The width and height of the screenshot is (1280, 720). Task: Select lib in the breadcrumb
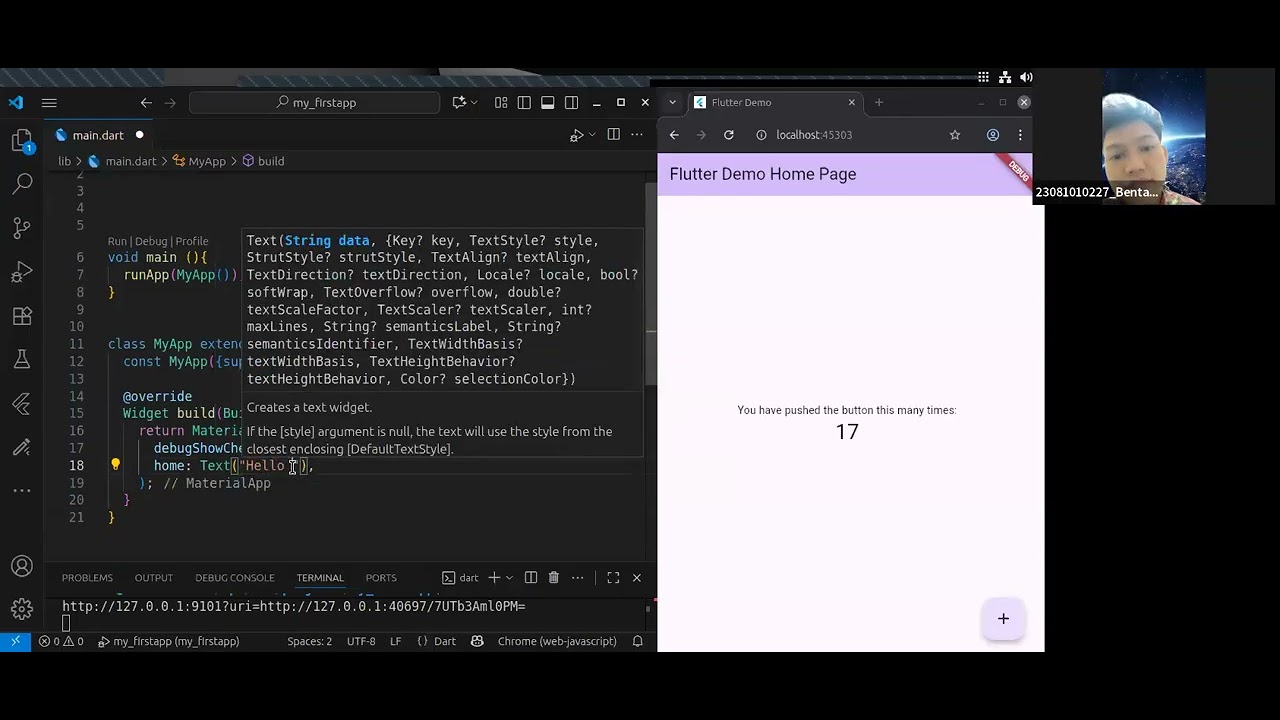[64, 161]
